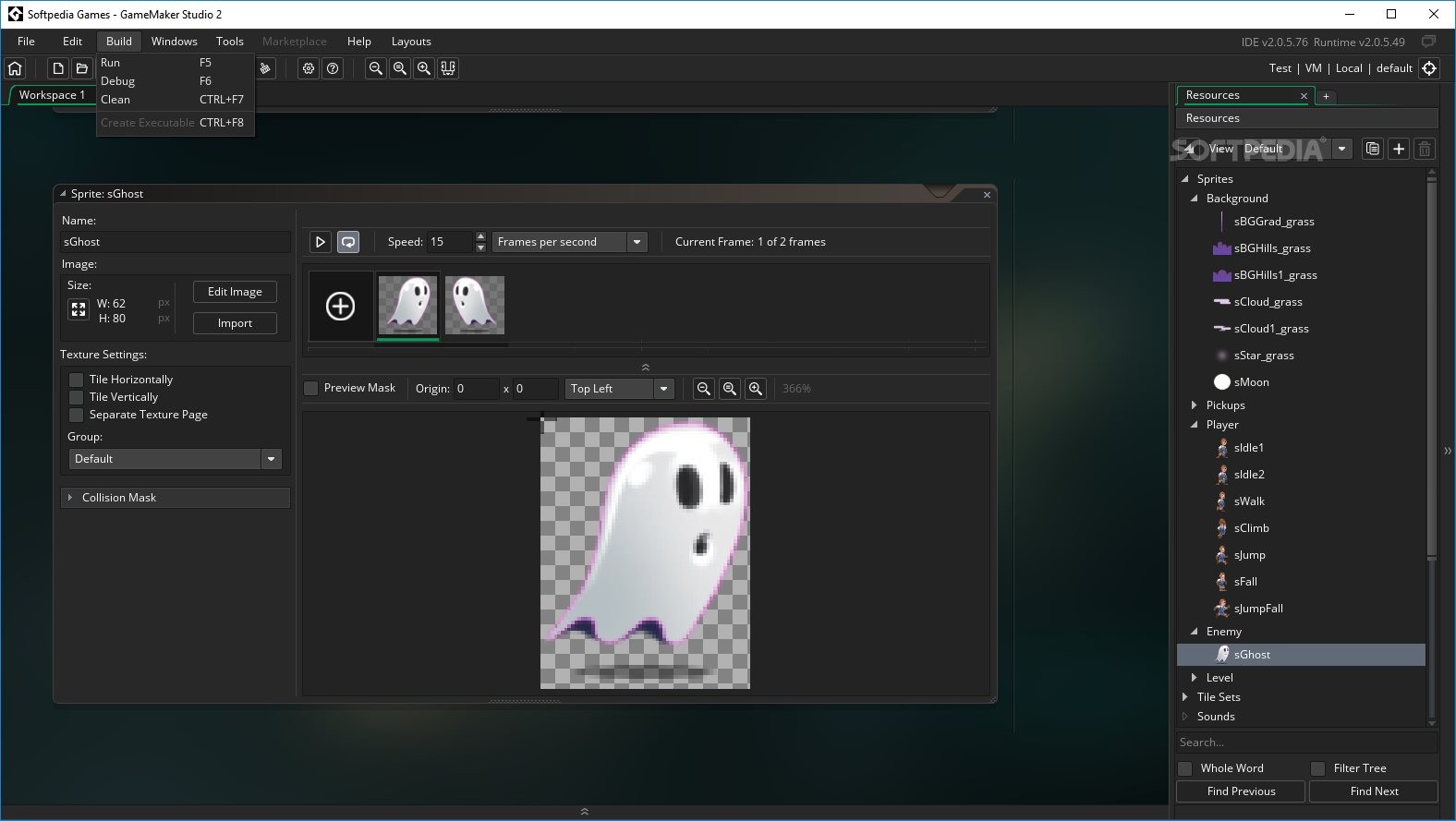
Task: Click the main toolbar zoom reset icon
Action: 399,68
